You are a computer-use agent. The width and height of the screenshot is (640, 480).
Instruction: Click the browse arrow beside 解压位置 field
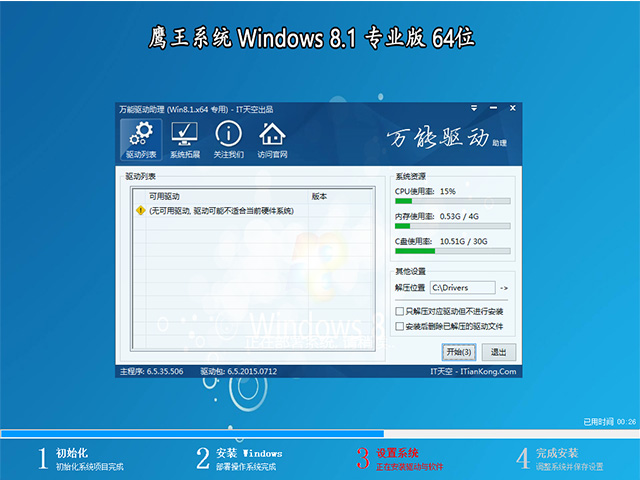click(504, 288)
